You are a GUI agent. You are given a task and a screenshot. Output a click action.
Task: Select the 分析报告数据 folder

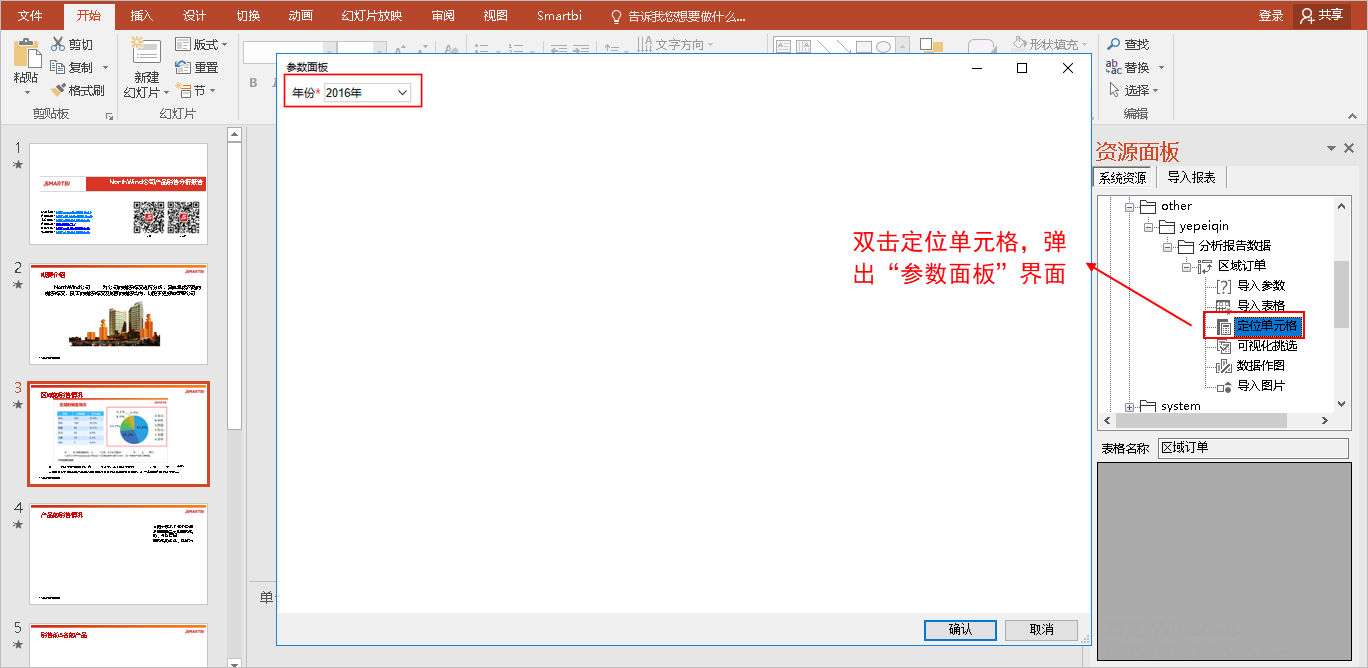click(1235, 246)
